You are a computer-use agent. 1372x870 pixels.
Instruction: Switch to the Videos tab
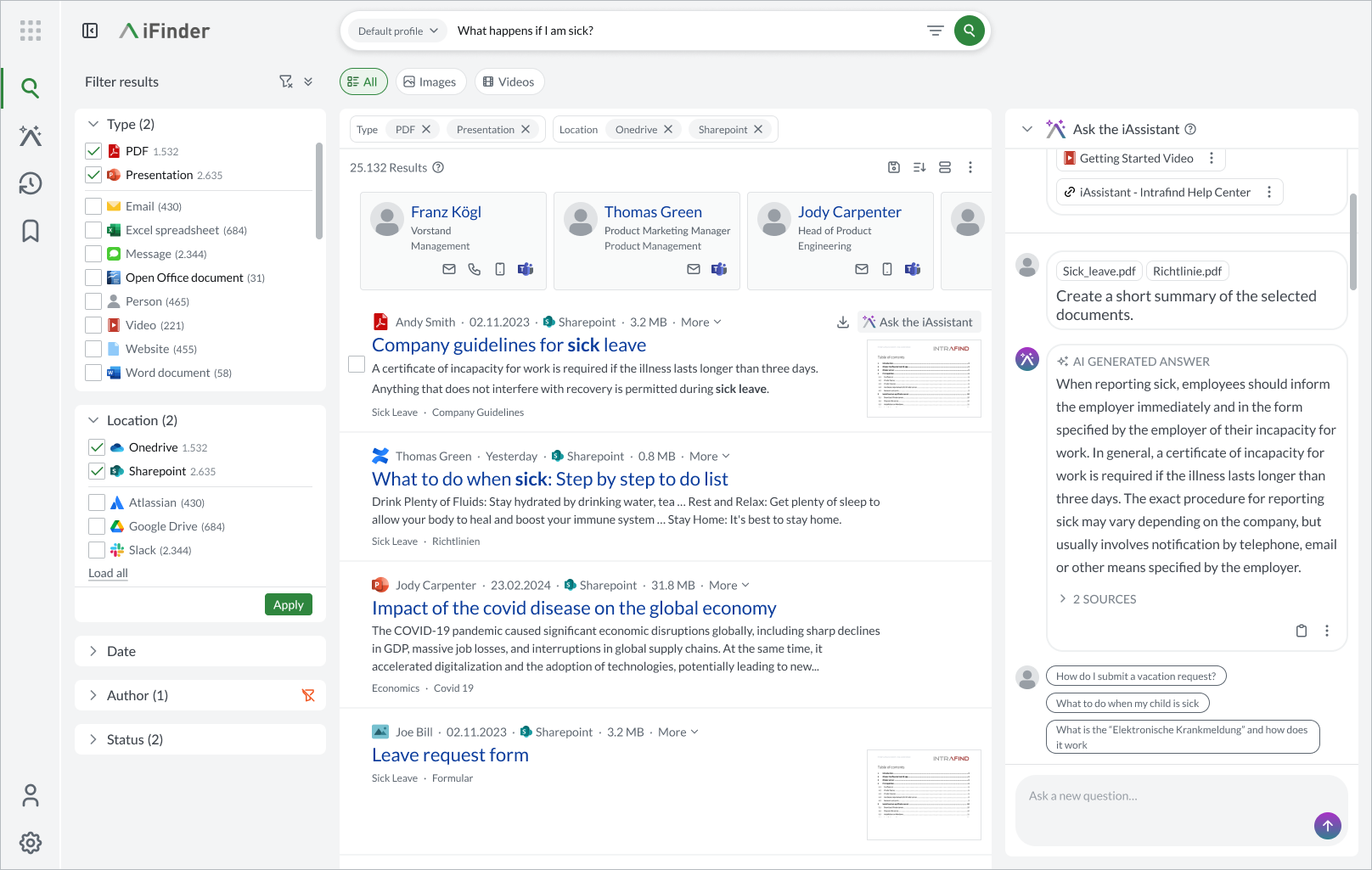click(509, 81)
